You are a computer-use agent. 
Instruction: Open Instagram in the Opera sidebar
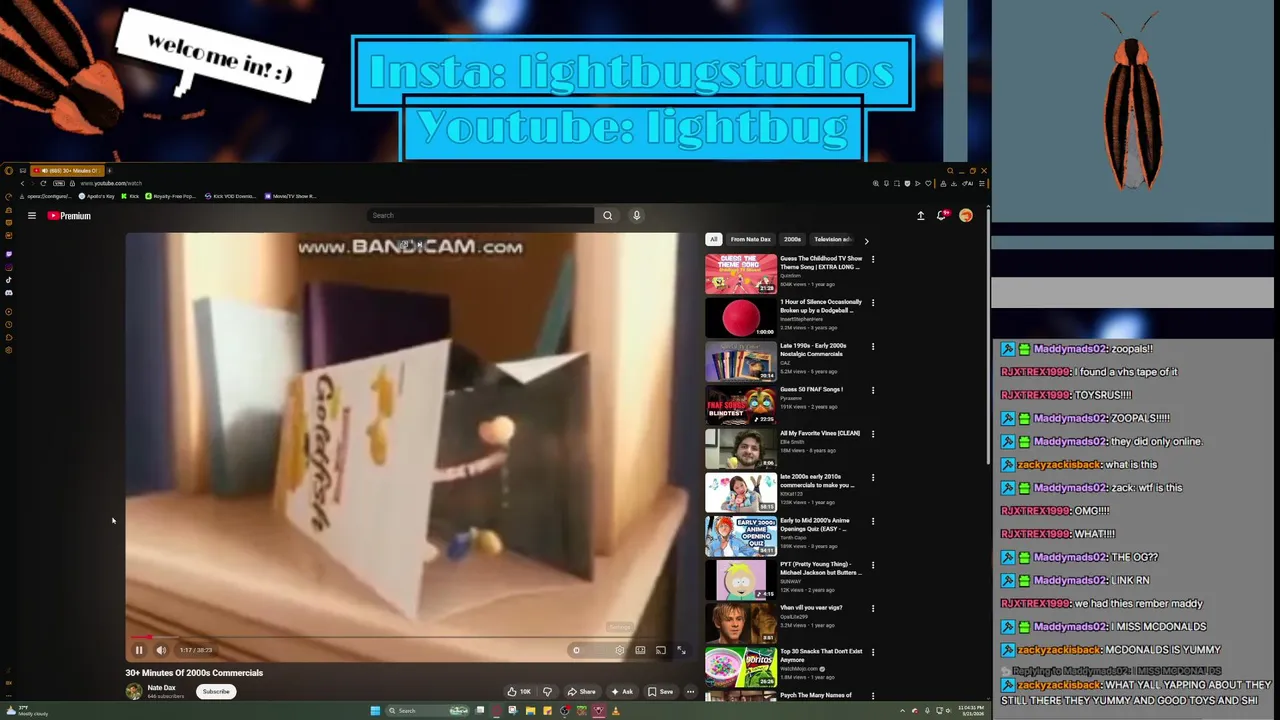9,267
